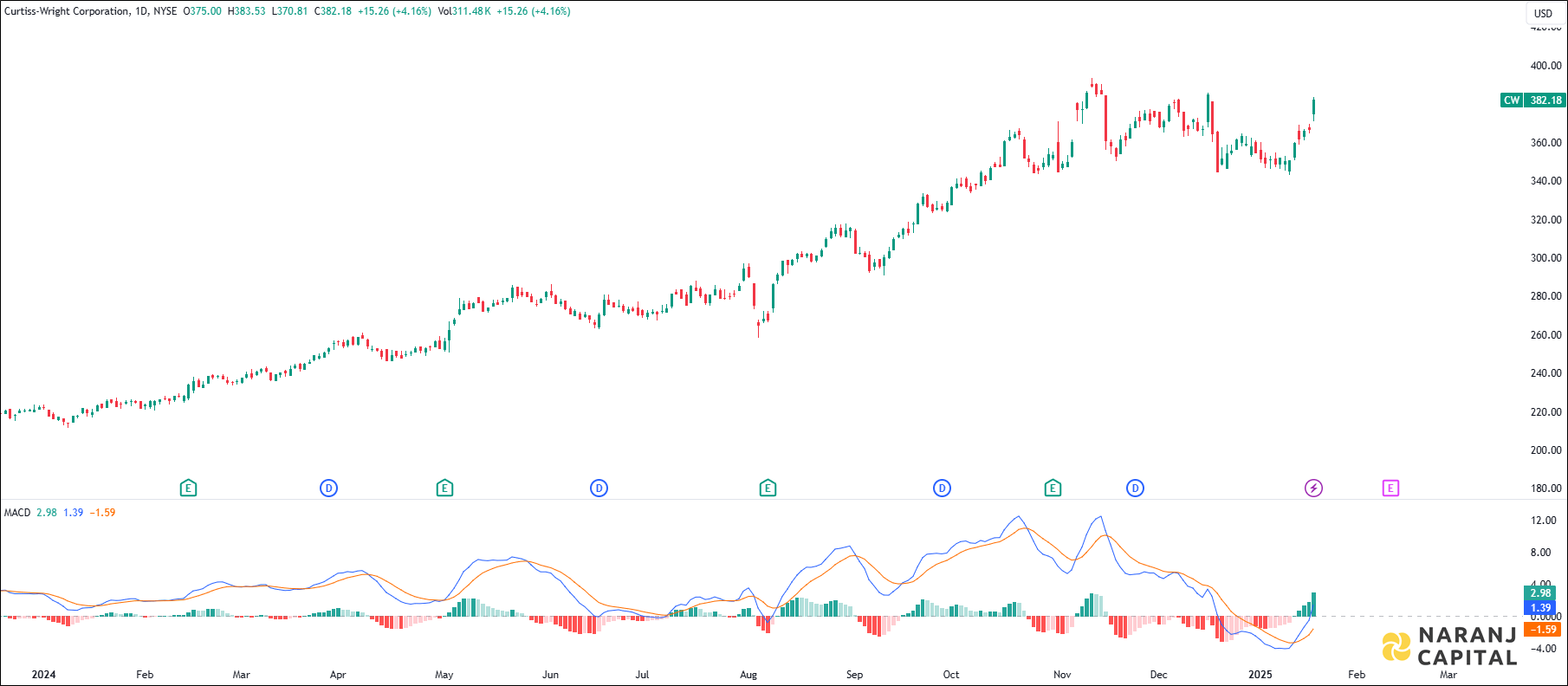
Task: Click the 340.00 price axis label
Action: point(1546,181)
